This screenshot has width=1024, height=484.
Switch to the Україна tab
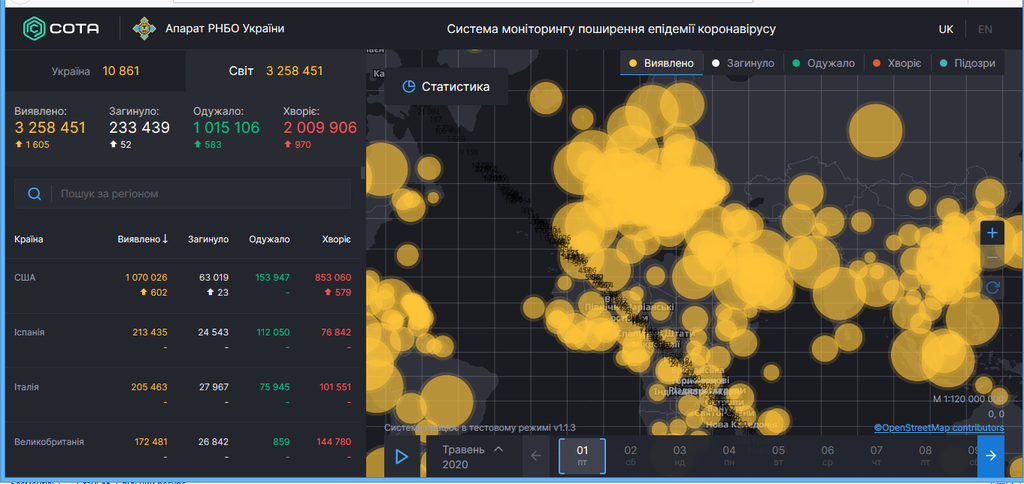tap(92, 71)
